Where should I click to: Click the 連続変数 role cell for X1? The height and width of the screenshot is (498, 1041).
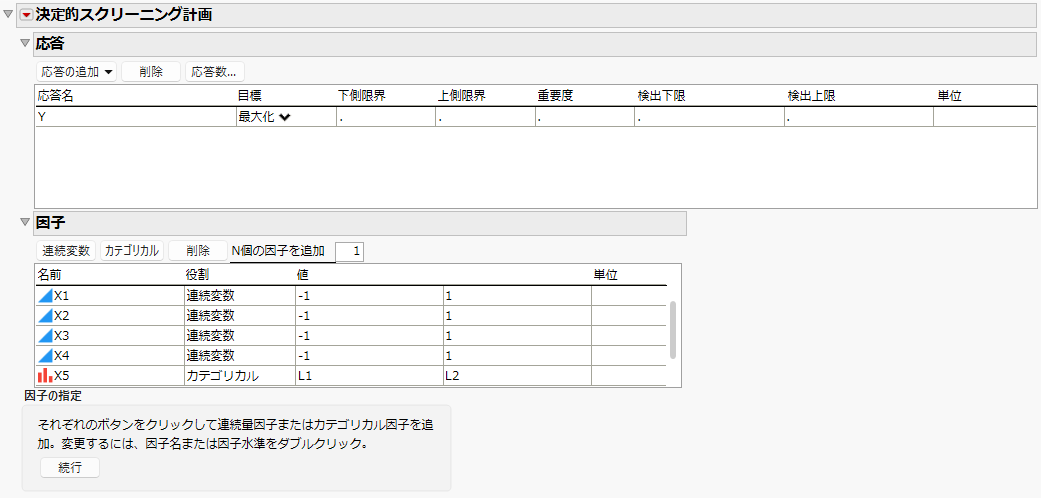(240, 296)
